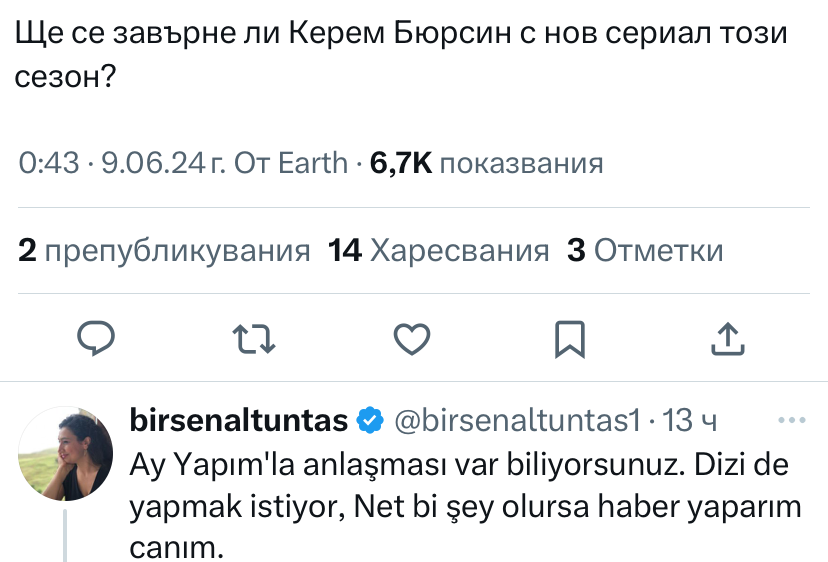Open the share icon options
Screen dimensions: 828x562
click(727, 338)
